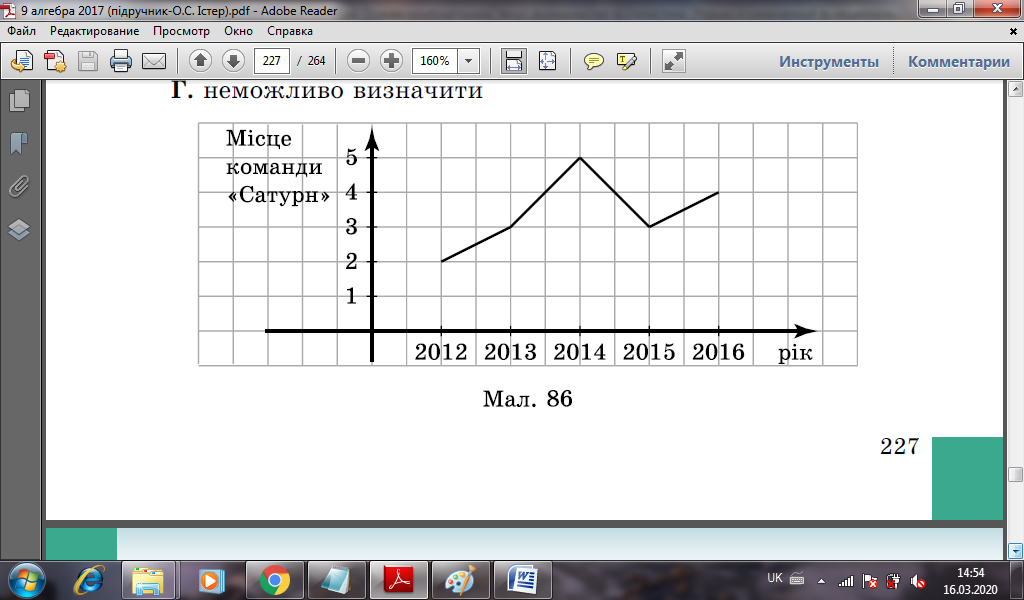Click the page number field showing 227
The width and height of the screenshot is (1024, 600).
click(x=272, y=61)
